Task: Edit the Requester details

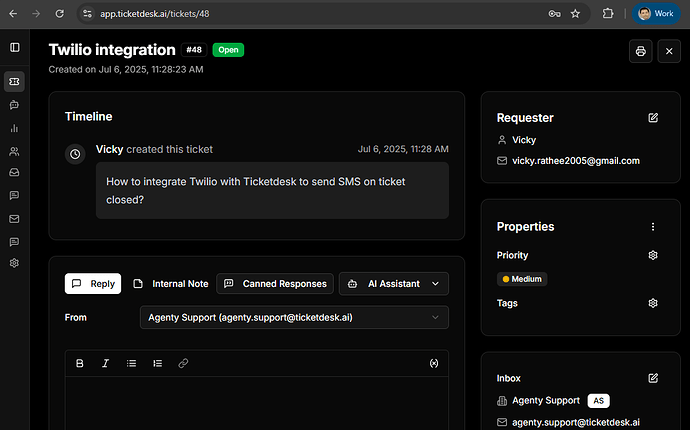Action: pos(653,118)
